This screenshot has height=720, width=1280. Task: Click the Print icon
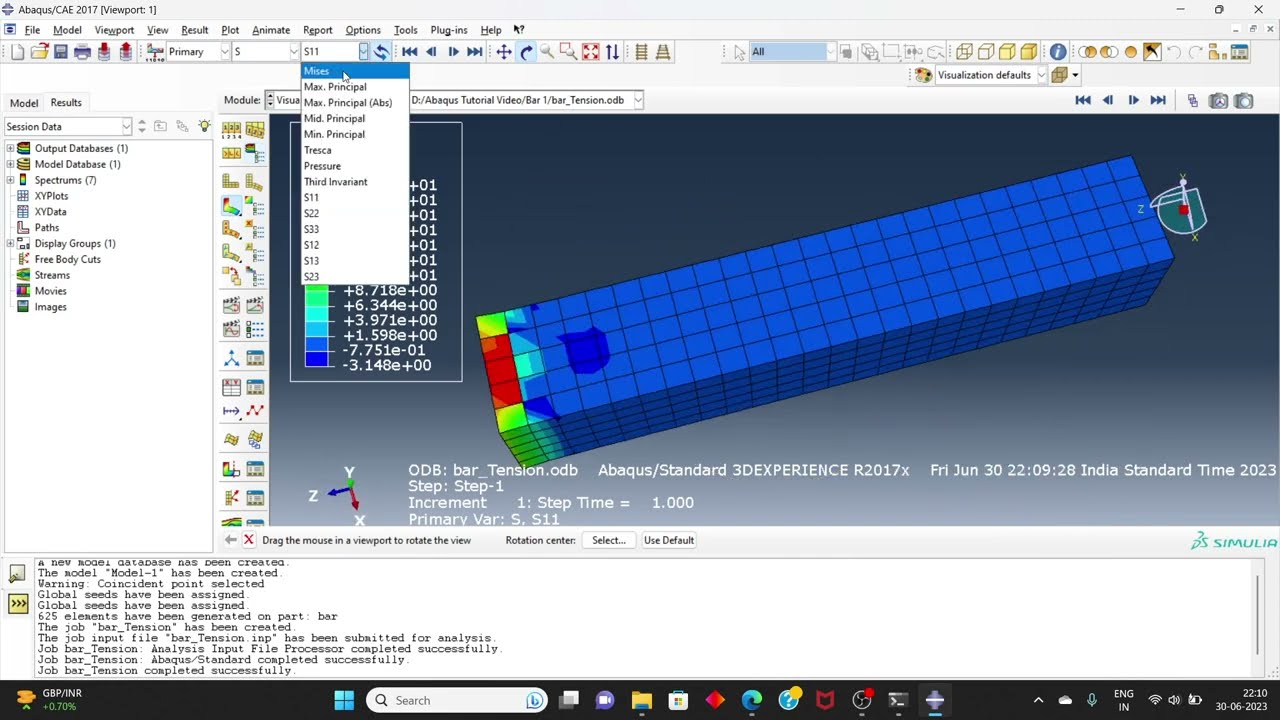tap(83, 52)
